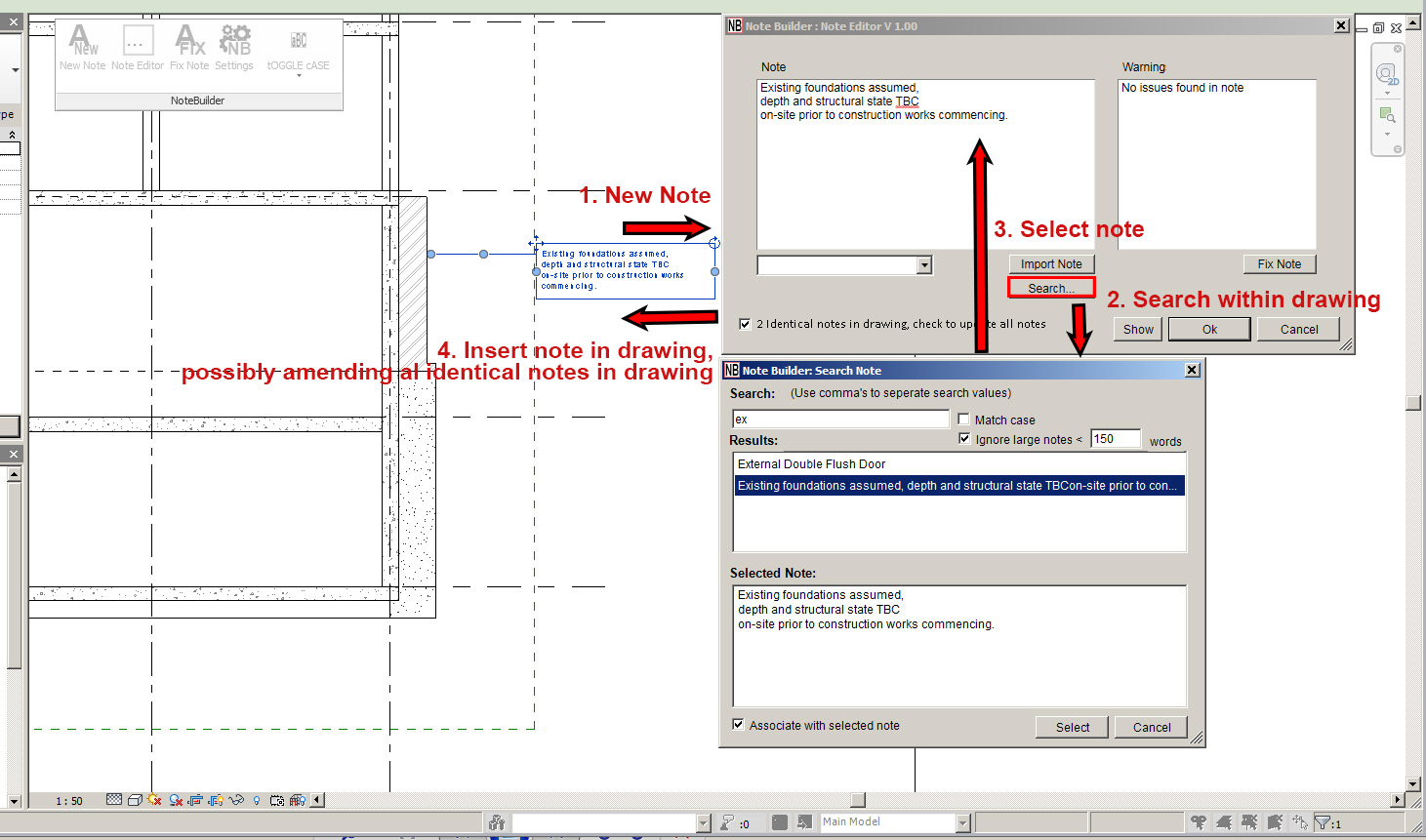
Task: Click the temporary view properties icon
Action: (277, 800)
